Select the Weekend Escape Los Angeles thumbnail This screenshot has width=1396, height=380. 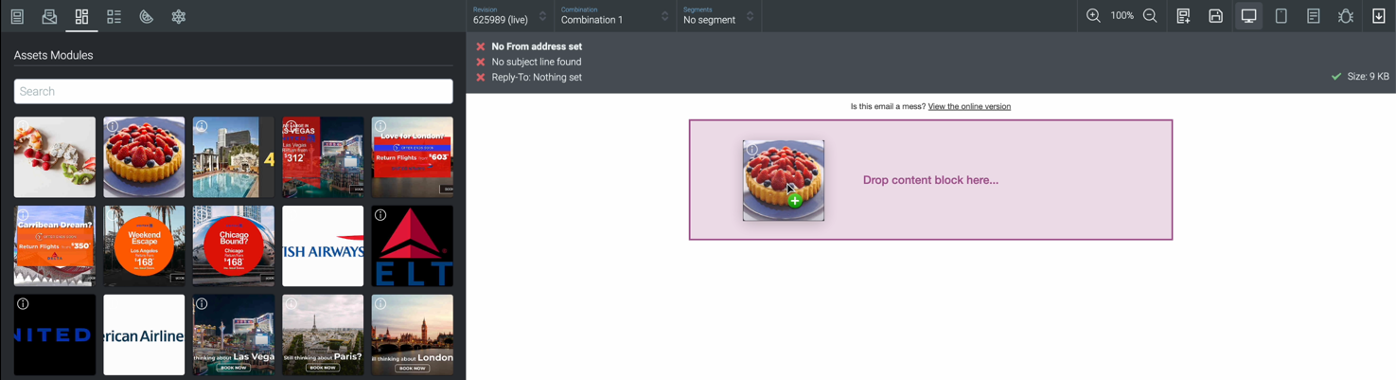coord(144,246)
